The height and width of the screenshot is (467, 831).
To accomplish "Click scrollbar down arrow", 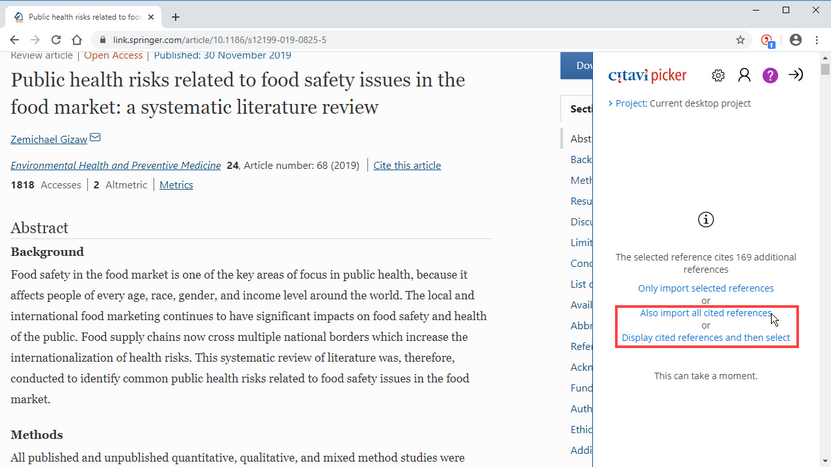I will tap(825, 461).
